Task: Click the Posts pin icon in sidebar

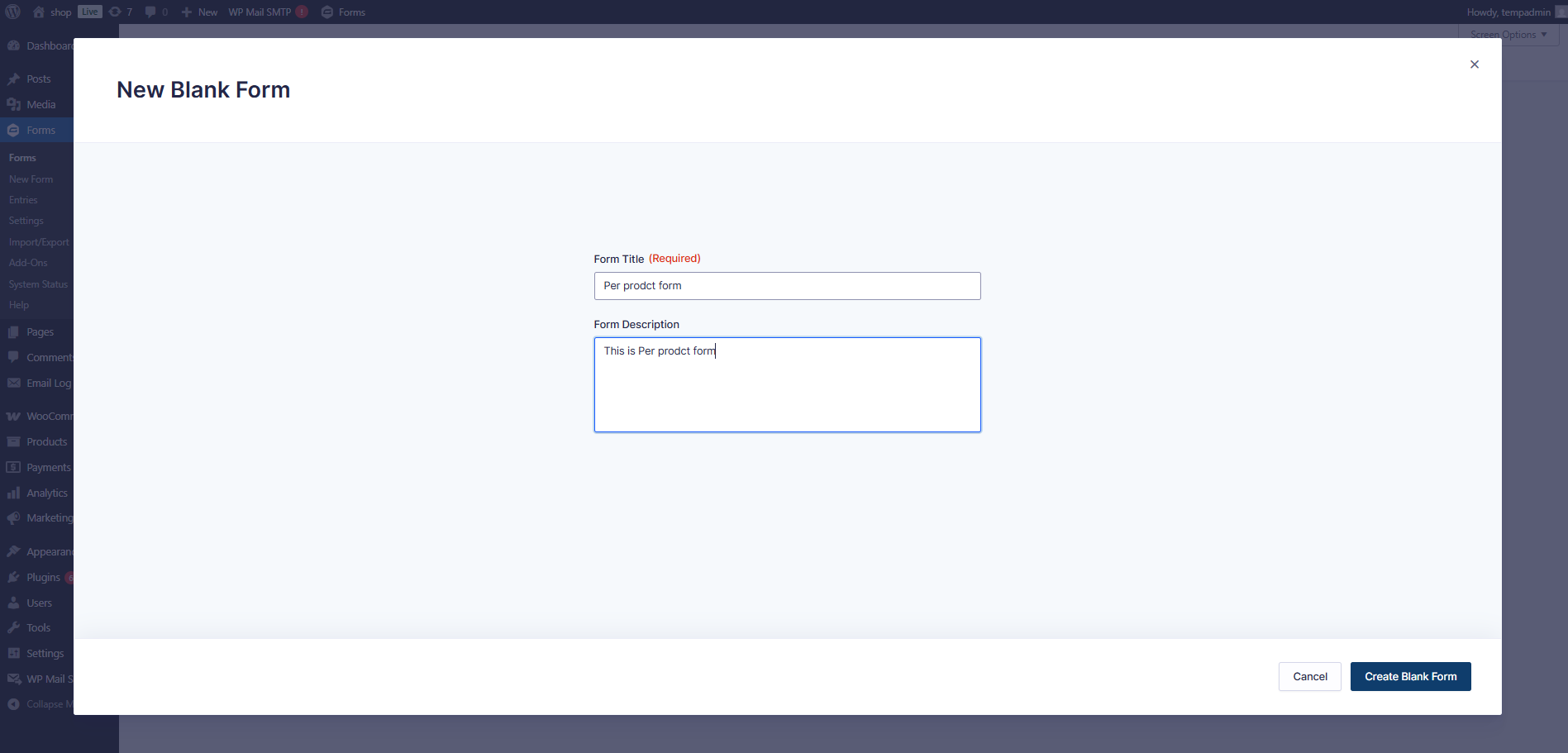Action: (x=13, y=79)
